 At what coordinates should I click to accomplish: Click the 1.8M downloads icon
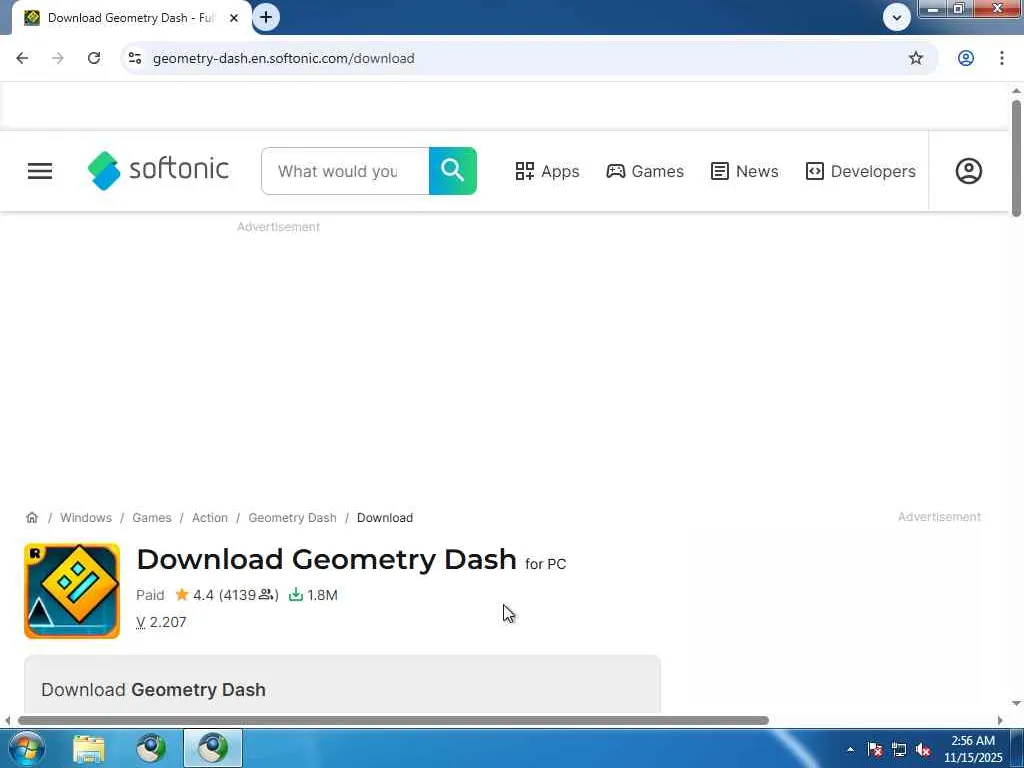coord(296,595)
